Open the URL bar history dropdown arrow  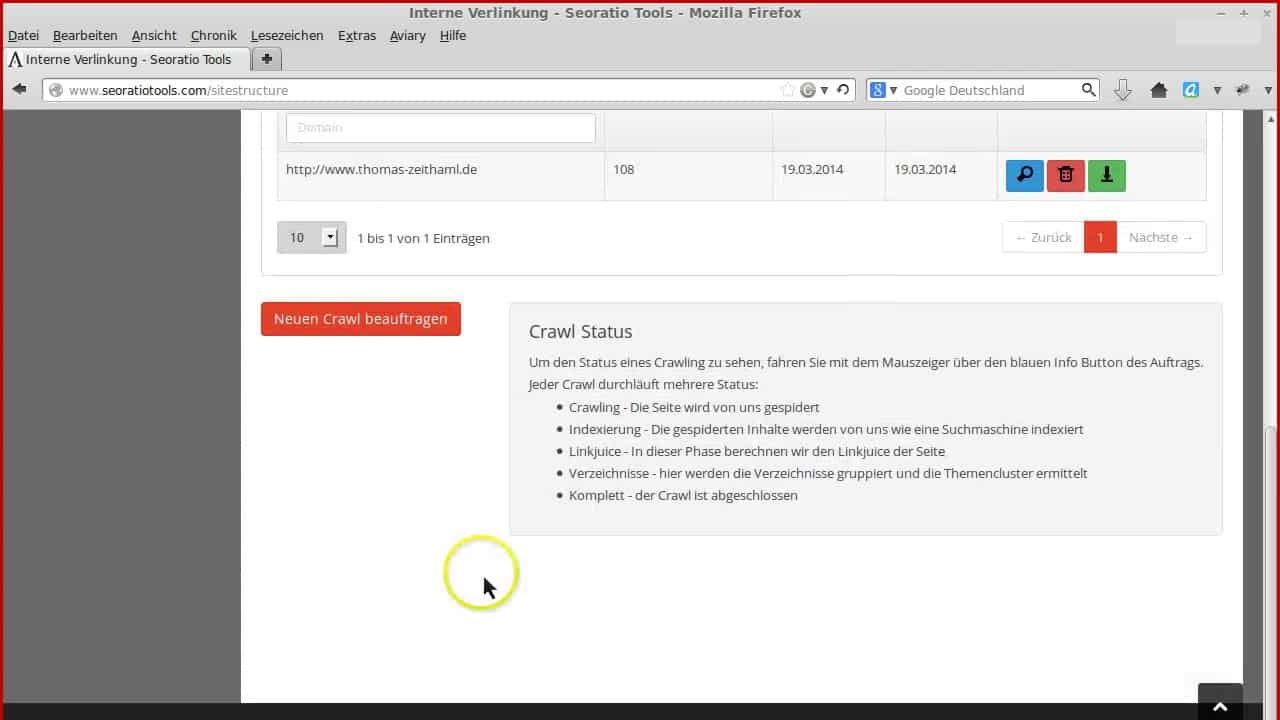pos(824,90)
